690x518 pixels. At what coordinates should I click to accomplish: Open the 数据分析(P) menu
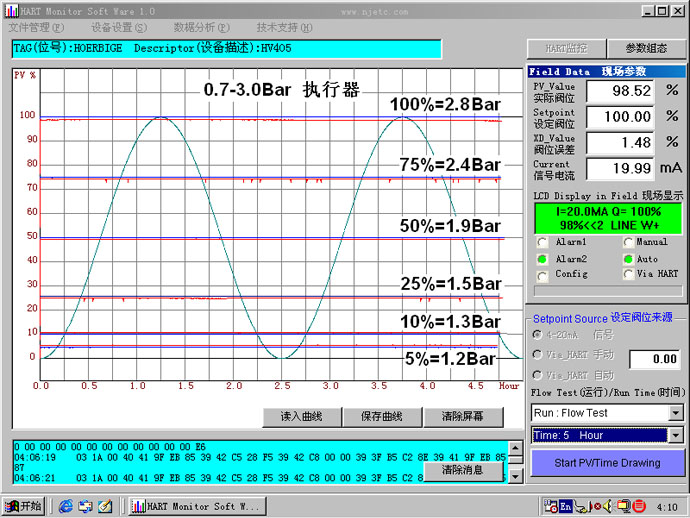click(202, 27)
